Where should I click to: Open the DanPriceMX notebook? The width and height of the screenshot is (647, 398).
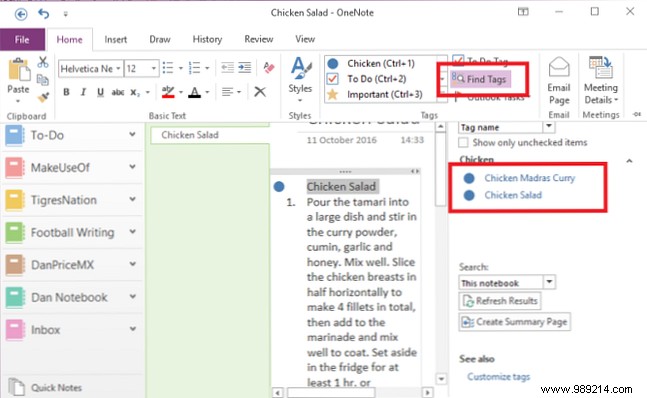point(72,264)
